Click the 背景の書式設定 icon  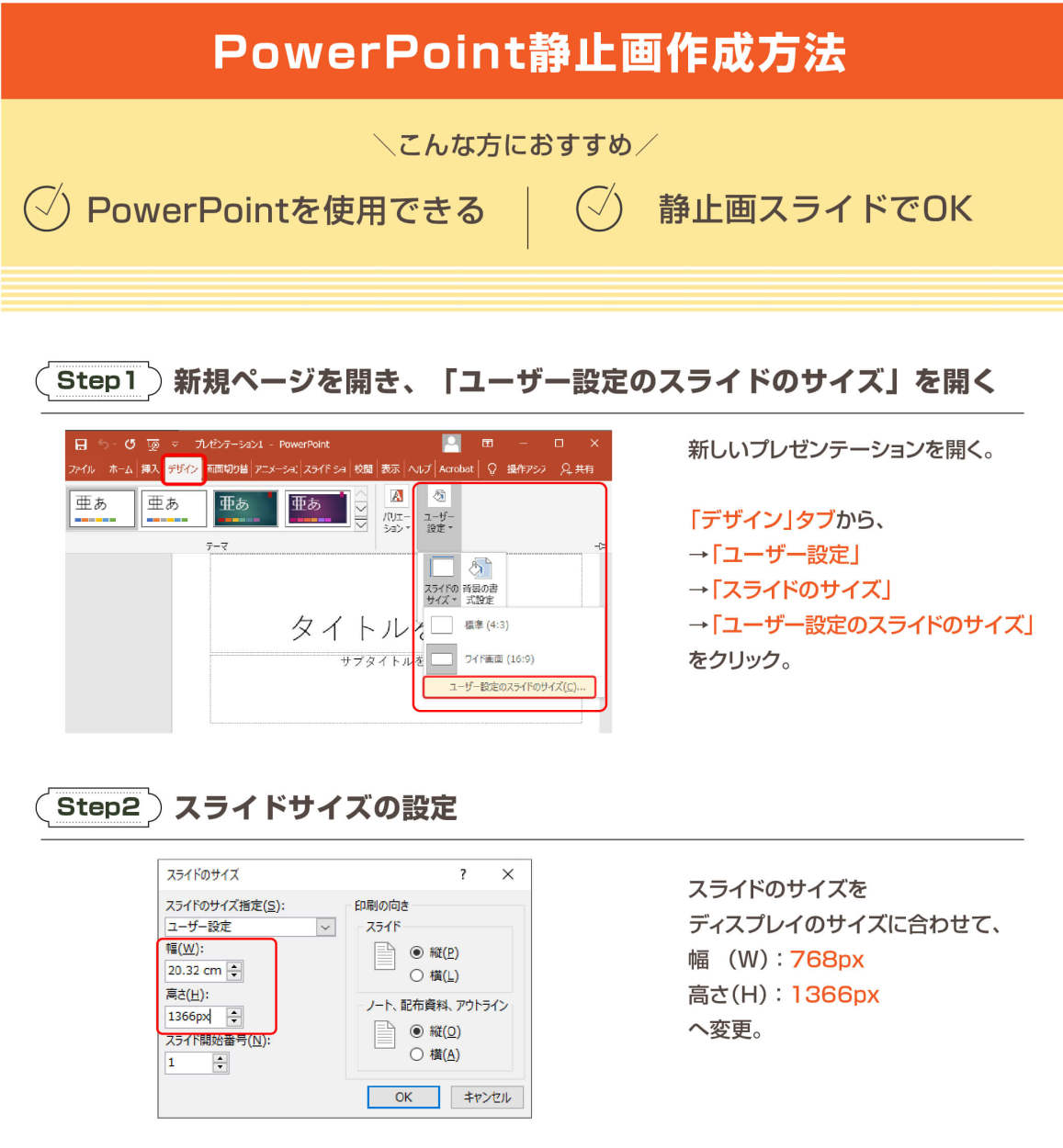pos(480,580)
